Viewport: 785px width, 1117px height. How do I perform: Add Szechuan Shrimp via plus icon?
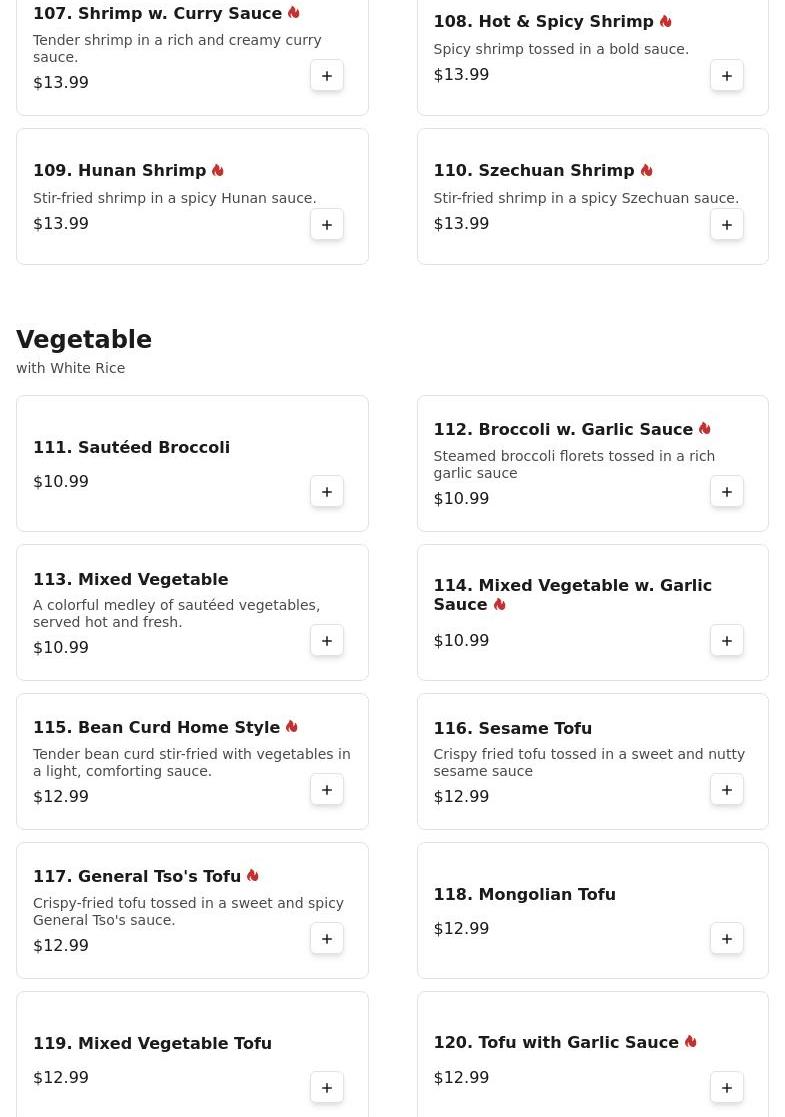pyautogui.click(x=727, y=224)
